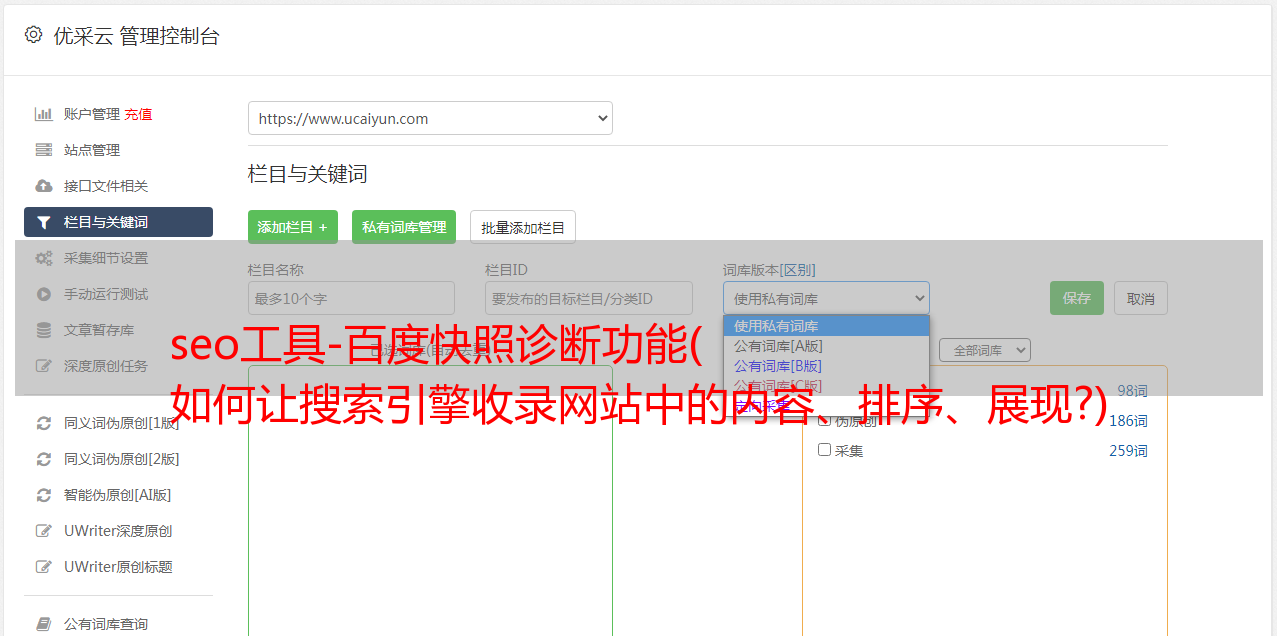Click the refresh icon of 同义词伪原创[1版]
The width and height of the screenshot is (1277, 636).
pyautogui.click(x=44, y=423)
